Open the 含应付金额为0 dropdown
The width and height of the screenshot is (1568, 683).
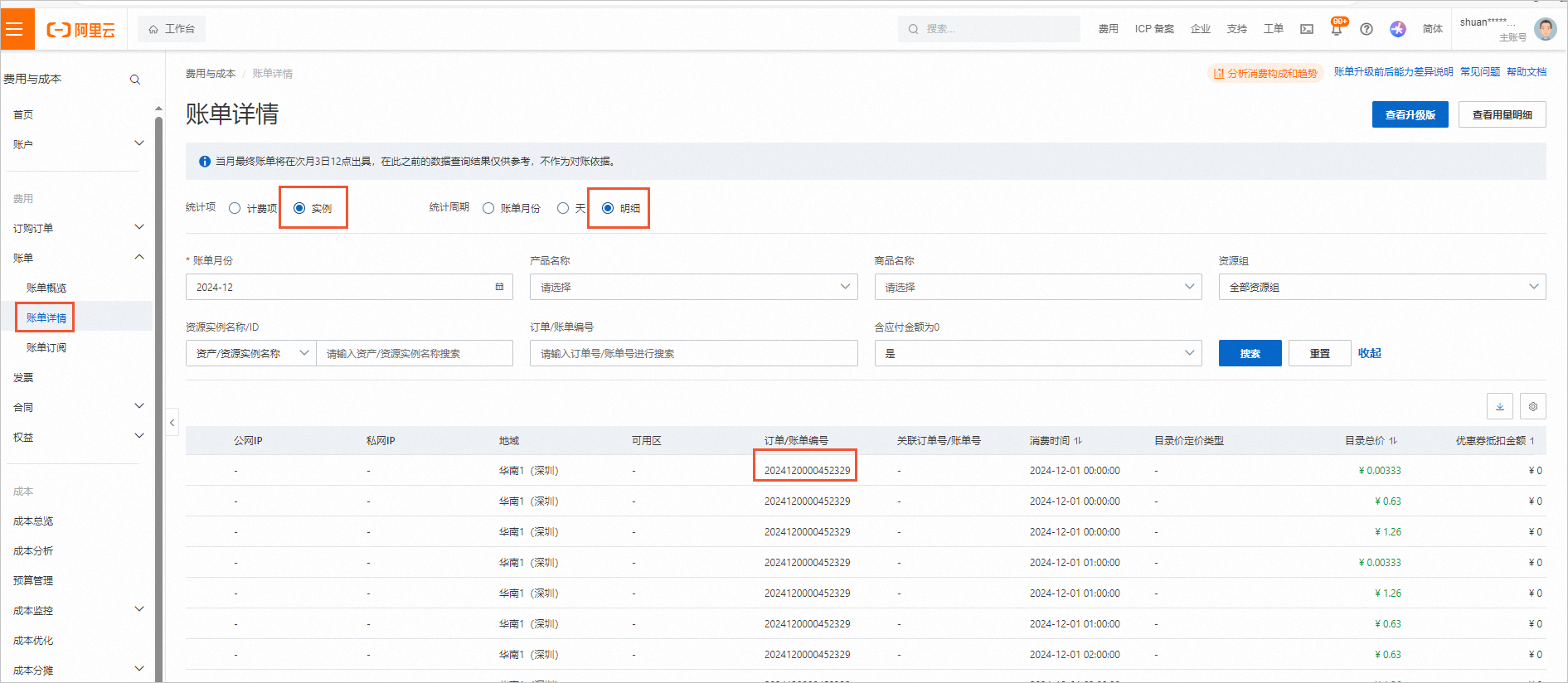(x=1038, y=353)
